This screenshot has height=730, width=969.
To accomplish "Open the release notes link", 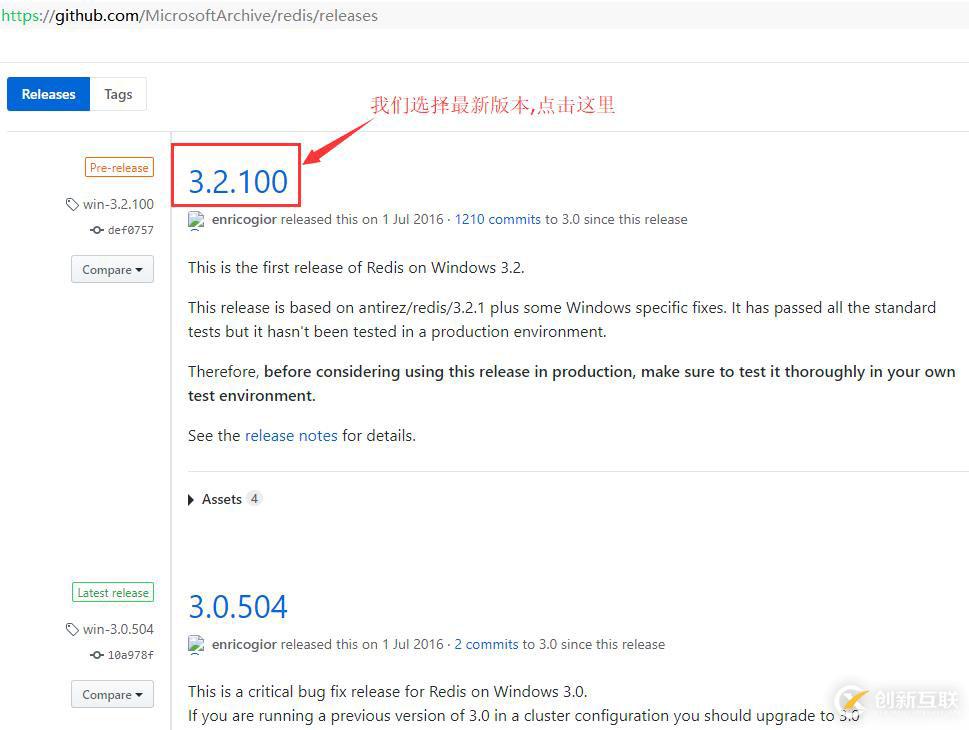I will point(291,436).
